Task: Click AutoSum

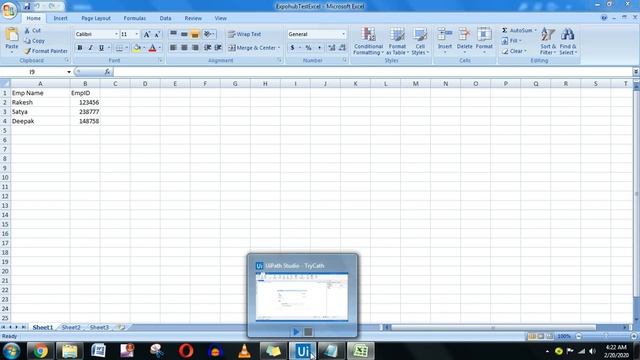Action: click(x=518, y=30)
